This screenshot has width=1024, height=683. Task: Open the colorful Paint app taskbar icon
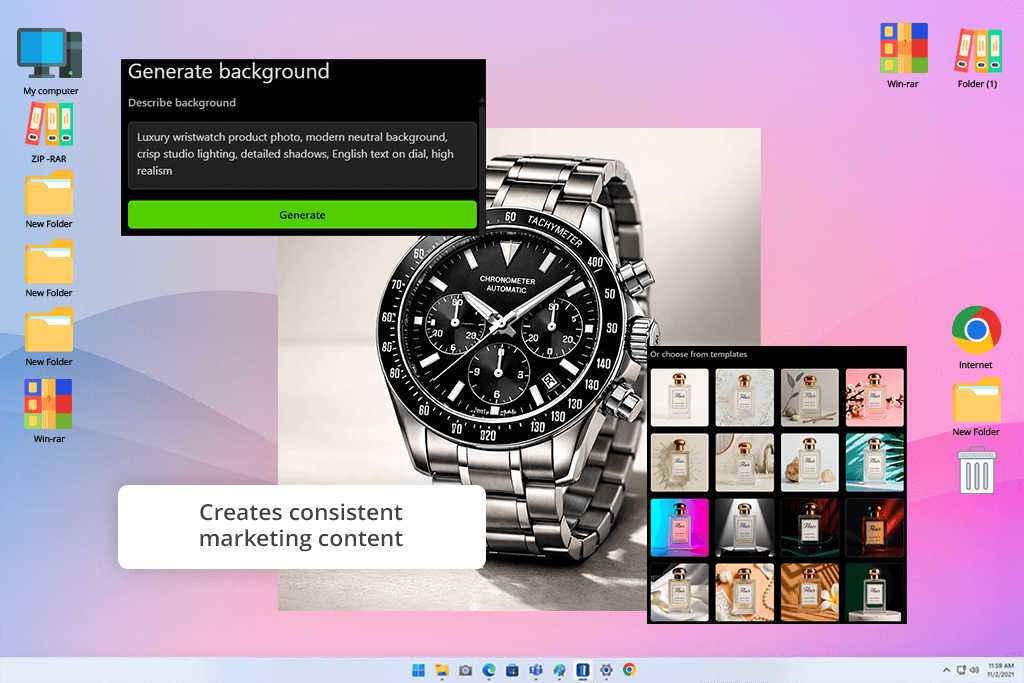[560, 670]
